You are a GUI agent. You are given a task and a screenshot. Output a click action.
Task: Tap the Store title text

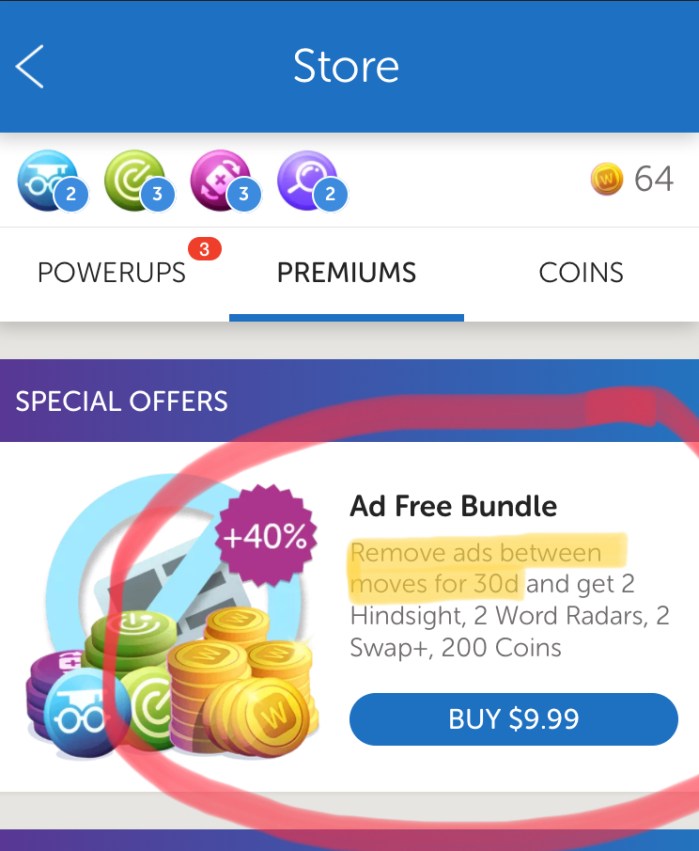[x=346, y=66]
